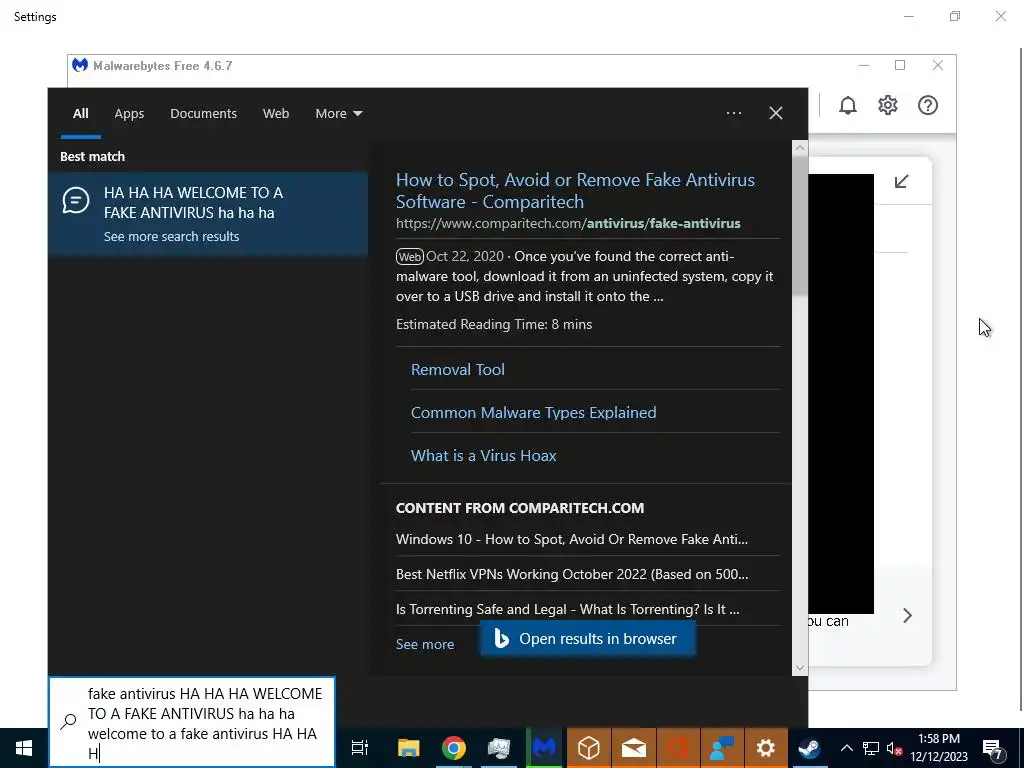Expand the More filter dropdown

[338, 114]
